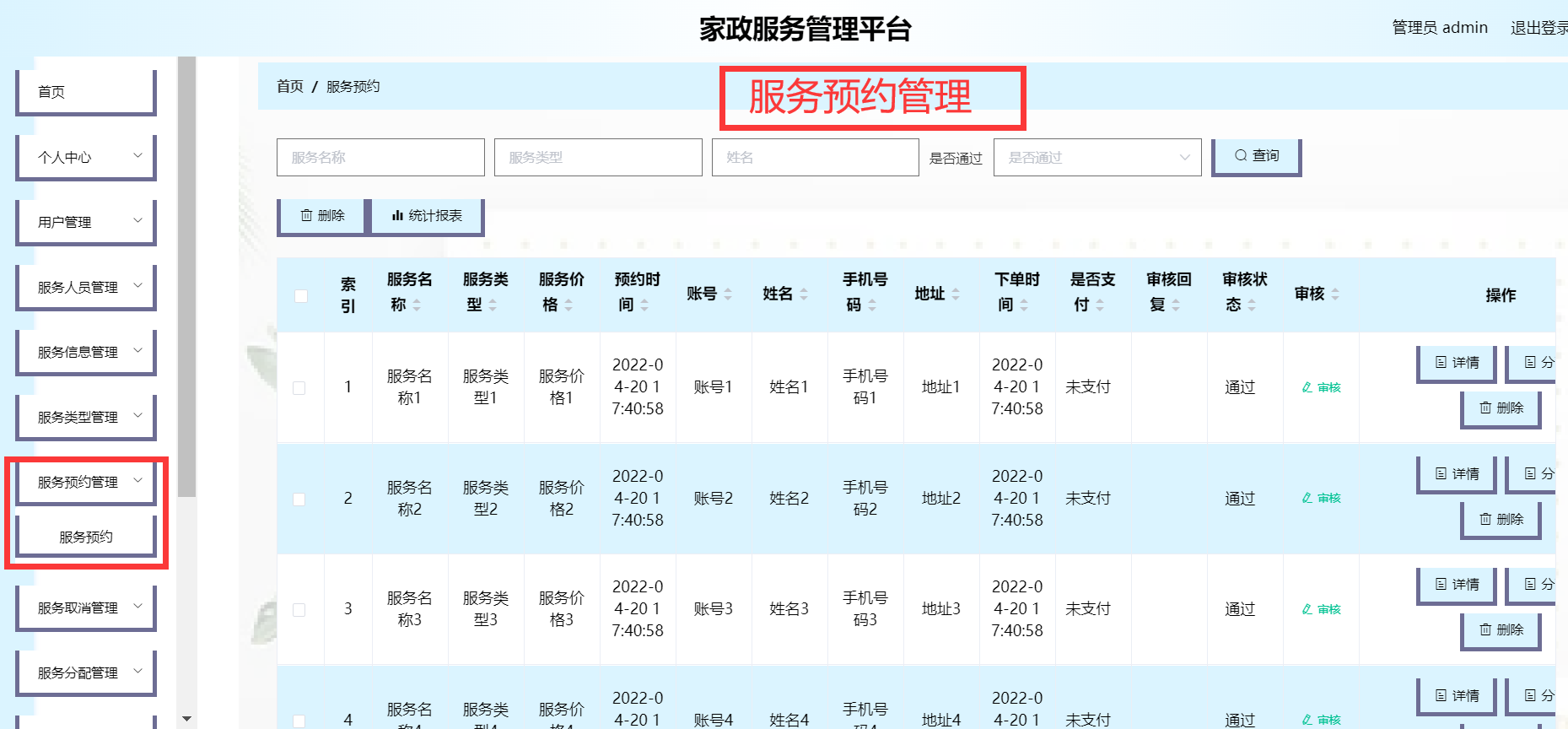
Task: Click the 管理员 admin label
Action: coord(1440,28)
